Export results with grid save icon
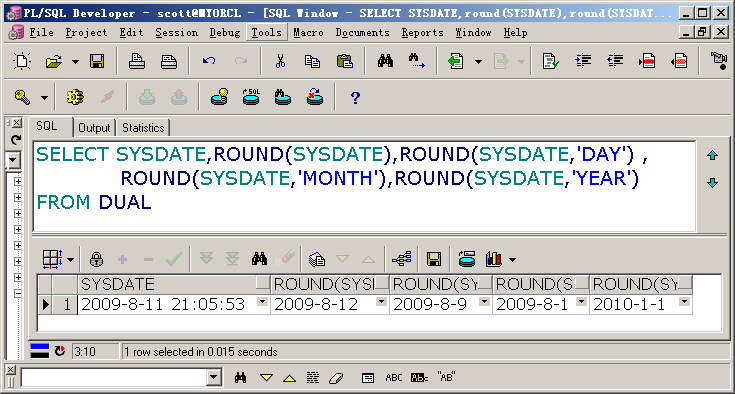This screenshot has width=735, height=394. pyautogui.click(x=434, y=259)
